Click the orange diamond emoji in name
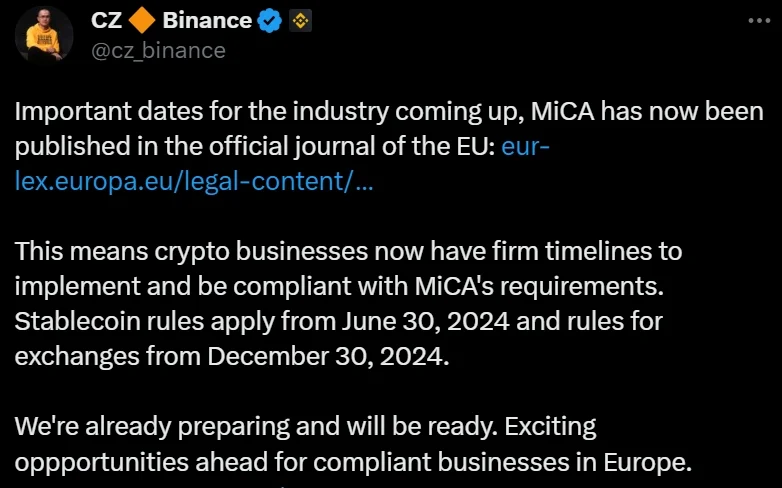Screen dimensions: 782x488 [140, 21]
